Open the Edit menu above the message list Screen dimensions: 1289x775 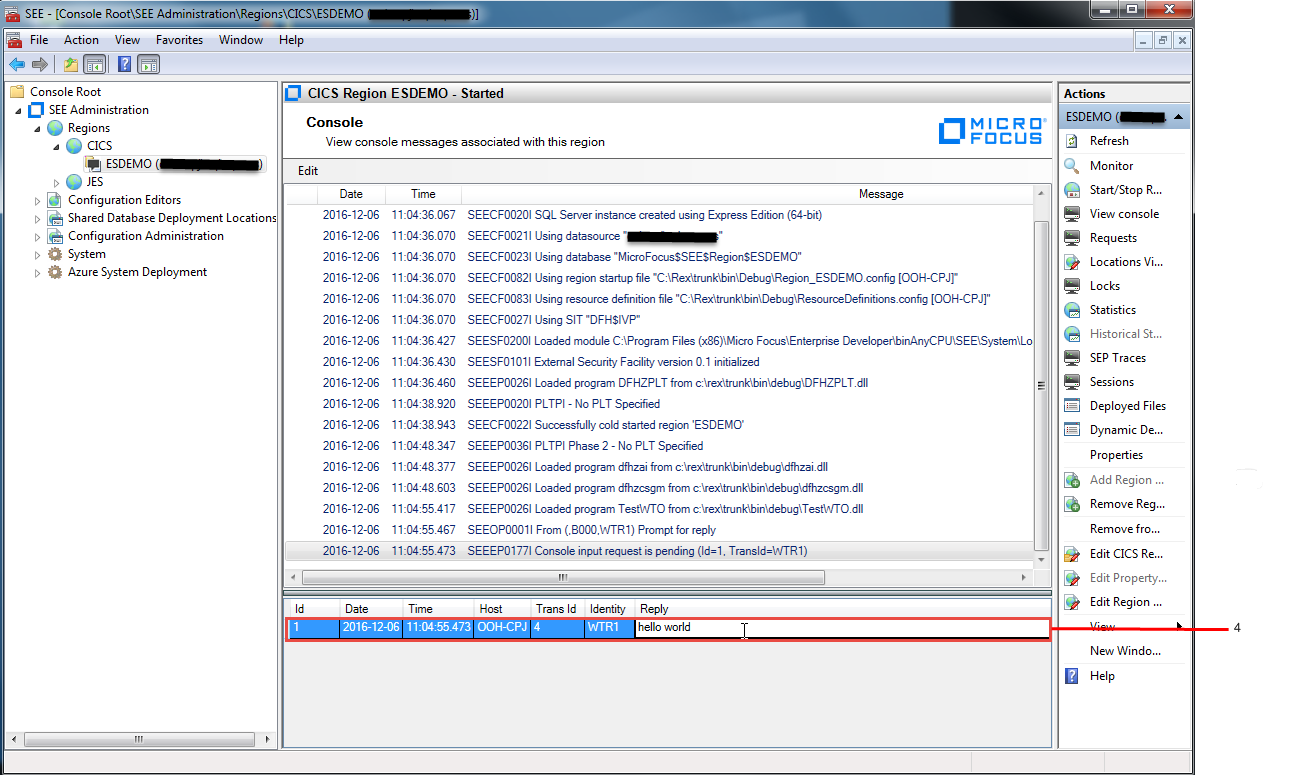308,171
